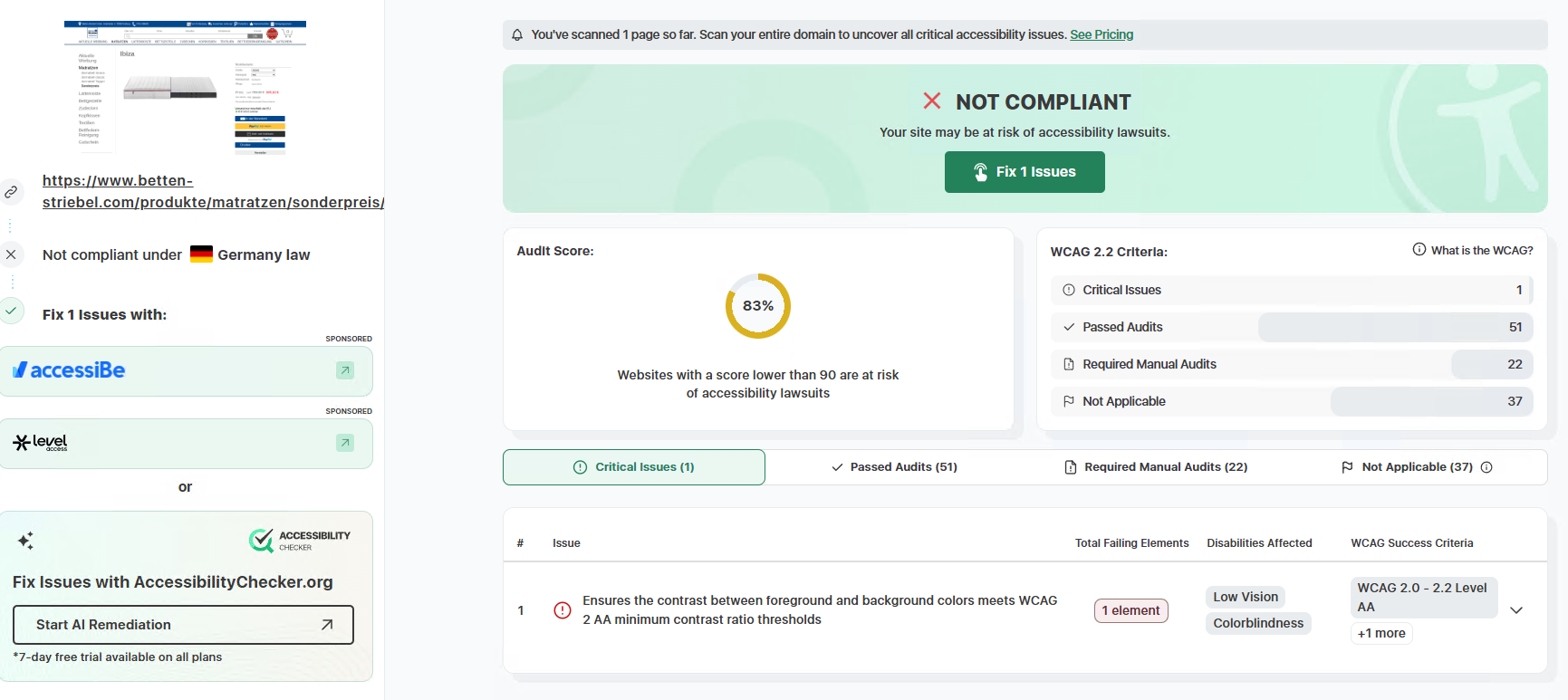This screenshot has height=700, width=1568.
Task: Click the info icon next to Not Applicable tab
Action: (x=1486, y=467)
